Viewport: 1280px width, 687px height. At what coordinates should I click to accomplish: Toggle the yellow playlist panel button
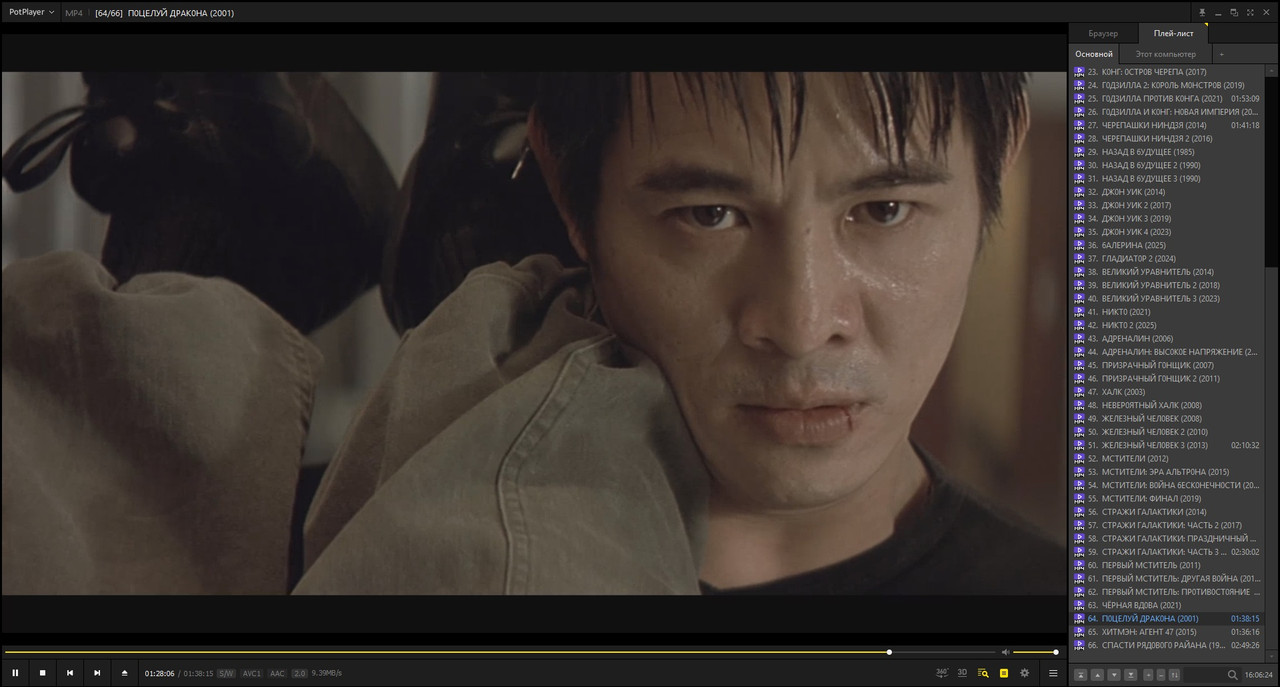pyautogui.click(x=1004, y=673)
